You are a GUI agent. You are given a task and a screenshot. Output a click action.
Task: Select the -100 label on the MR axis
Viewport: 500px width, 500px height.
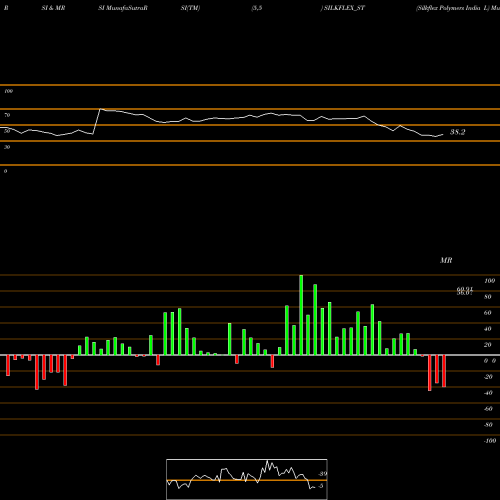click(x=490, y=441)
